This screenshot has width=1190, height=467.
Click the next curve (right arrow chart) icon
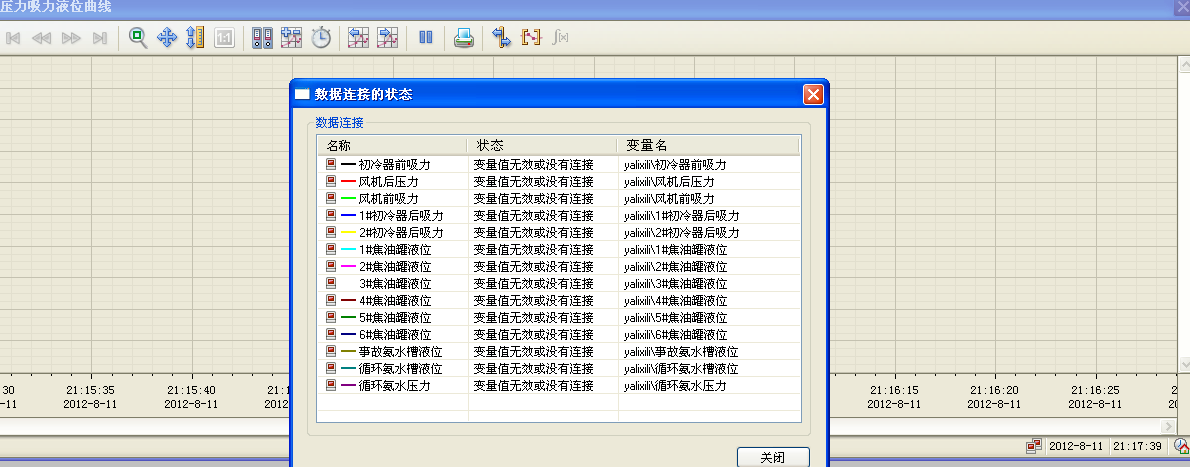(387, 38)
